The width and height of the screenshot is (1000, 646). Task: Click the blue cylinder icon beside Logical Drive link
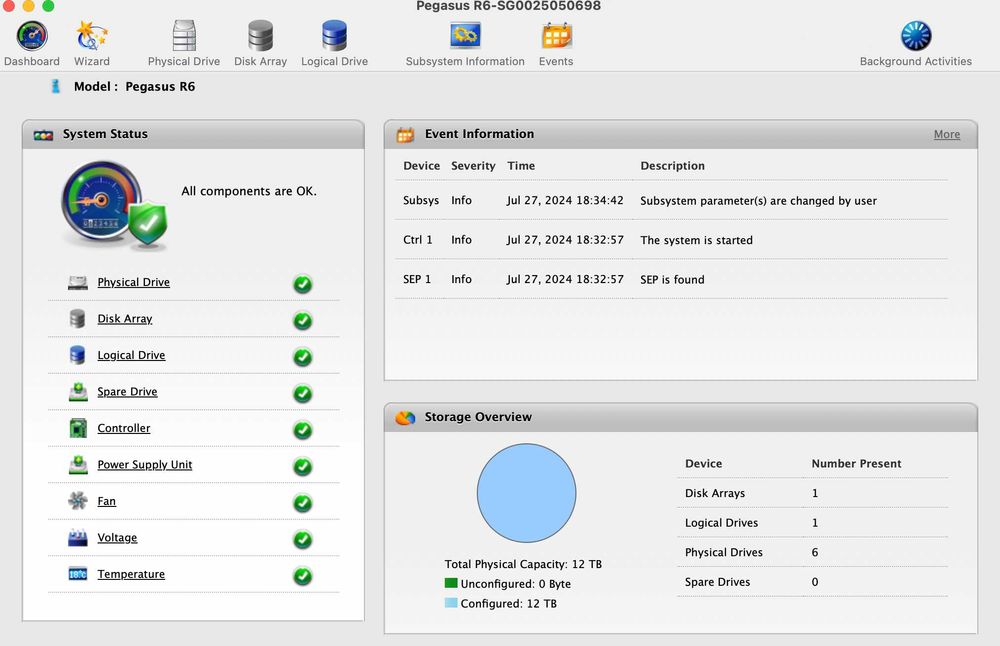77,355
